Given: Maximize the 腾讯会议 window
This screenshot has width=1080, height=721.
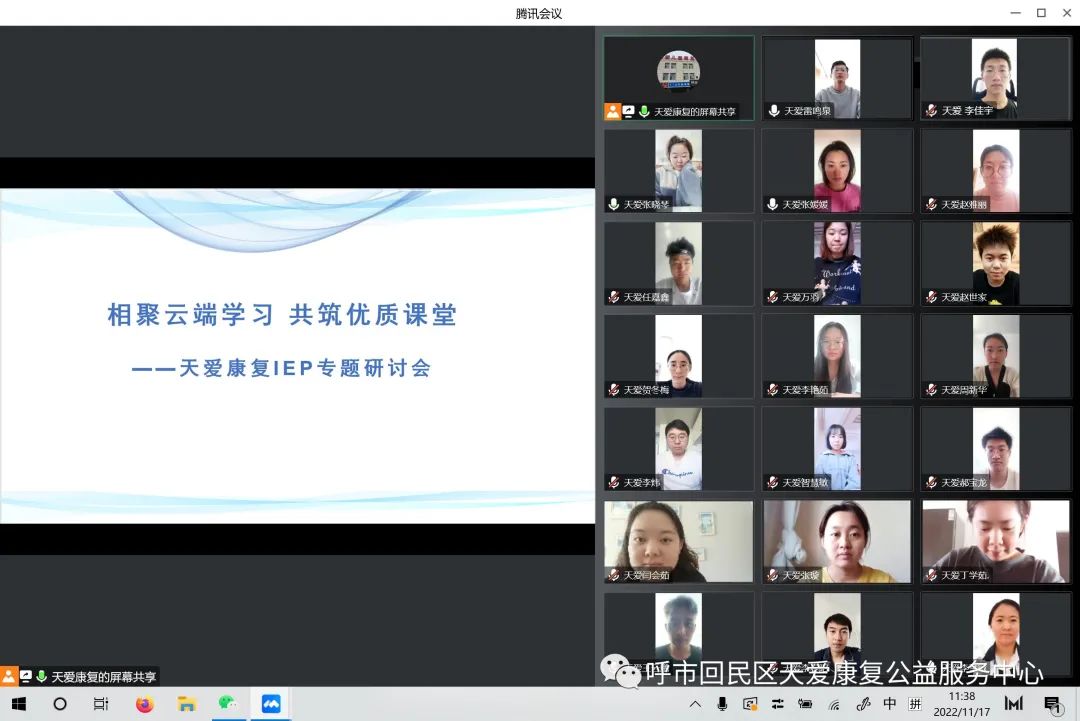Looking at the screenshot, I should pos(1040,13).
